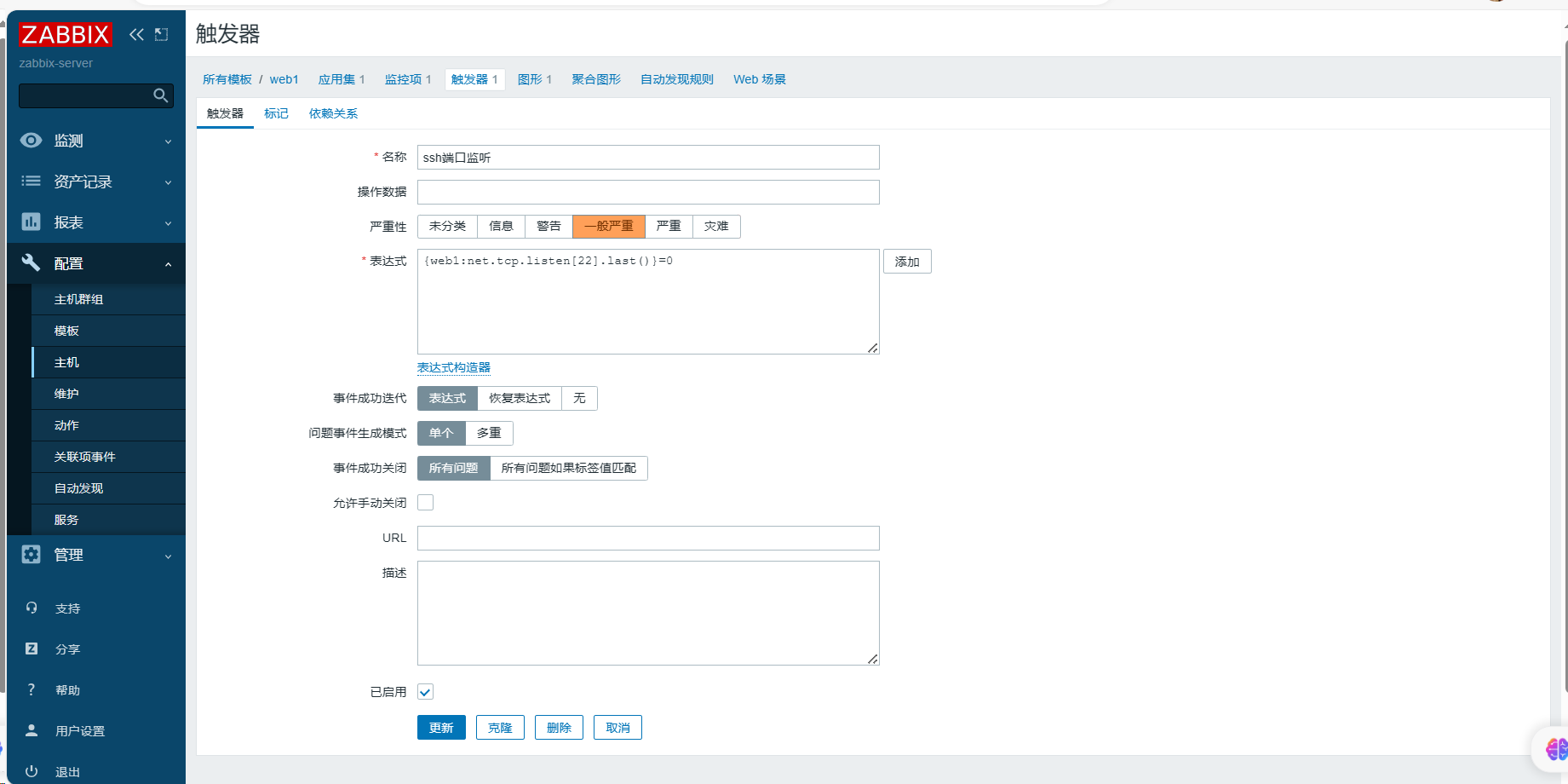Click the floating brain assistant icon

tap(1555, 749)
